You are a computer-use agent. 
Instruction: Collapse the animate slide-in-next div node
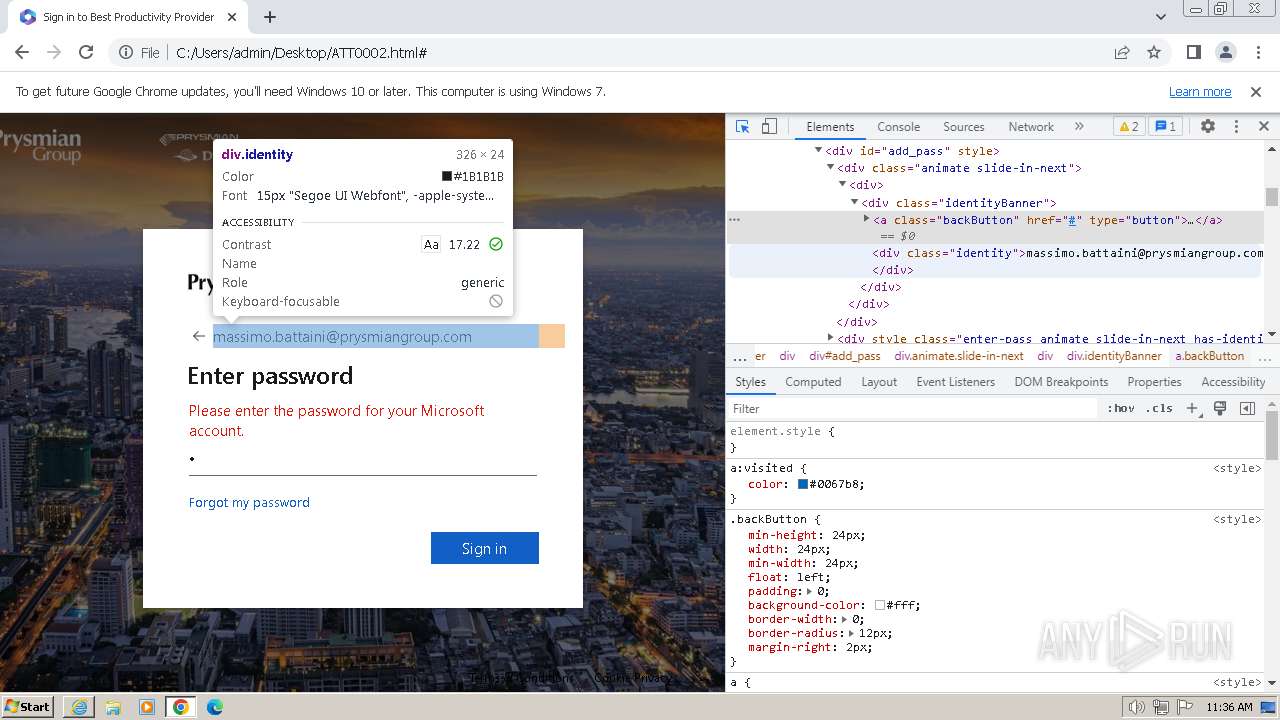point(830,168)
